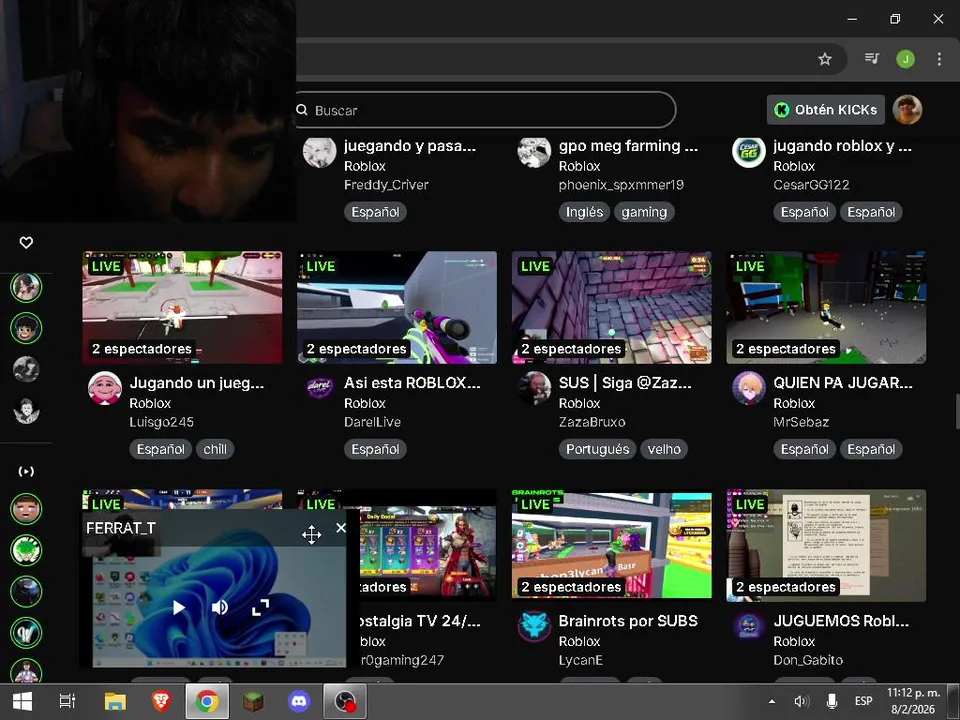The width and height of the screenshot is (960, 720).
Task: Open the Luisgo245 username link
Action: pos(162,422)
